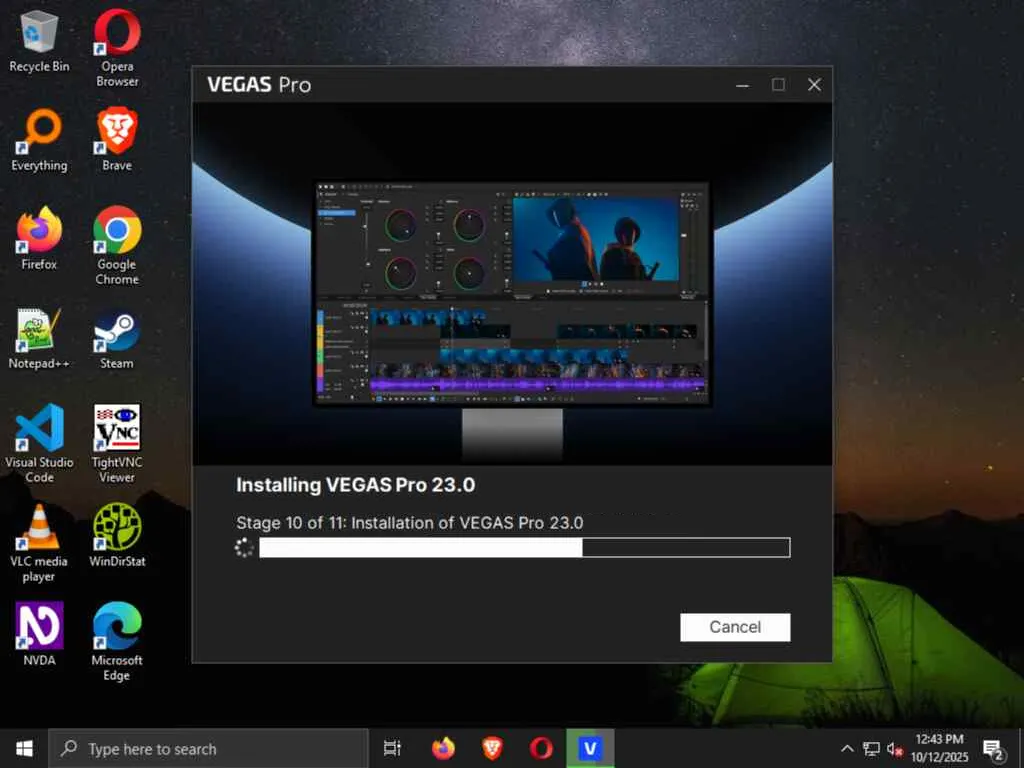1024x768 pixels.
Task: Open the Windows Start menu
Action: [24, 748]
